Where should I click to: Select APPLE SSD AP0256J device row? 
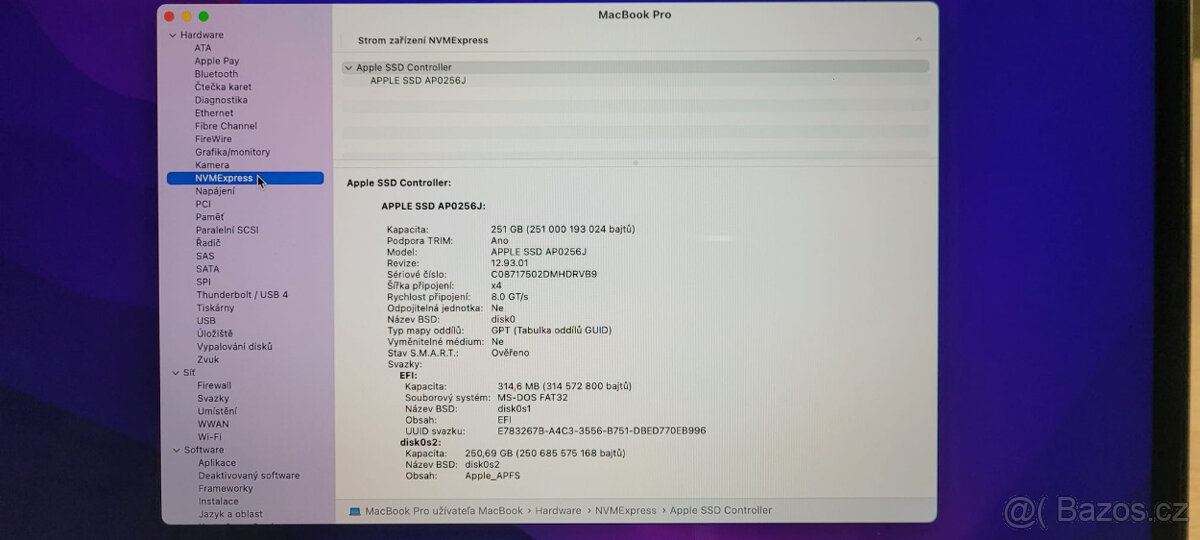pos(418,80)
